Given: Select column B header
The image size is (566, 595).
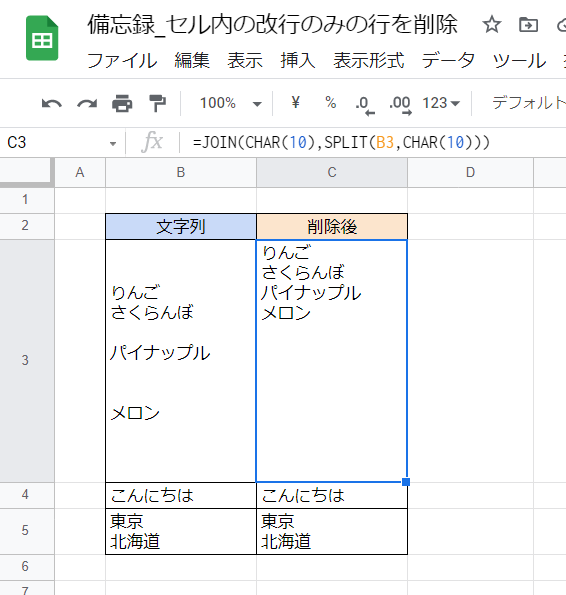Looking at the screenshot, I should click(x=181, y=172).
